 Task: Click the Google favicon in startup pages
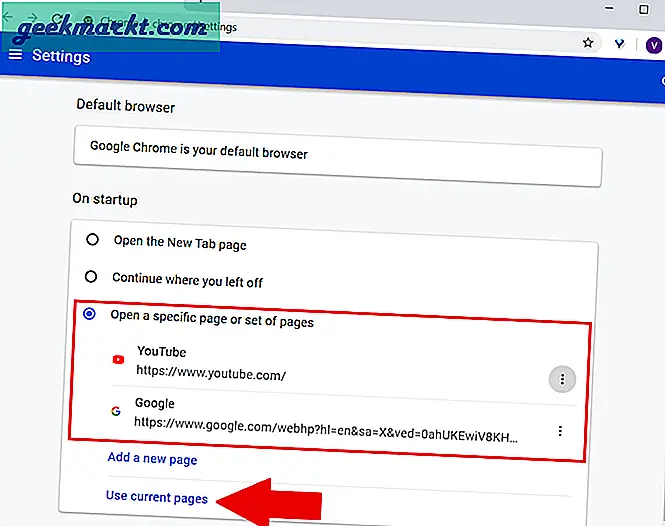[116, 411]
